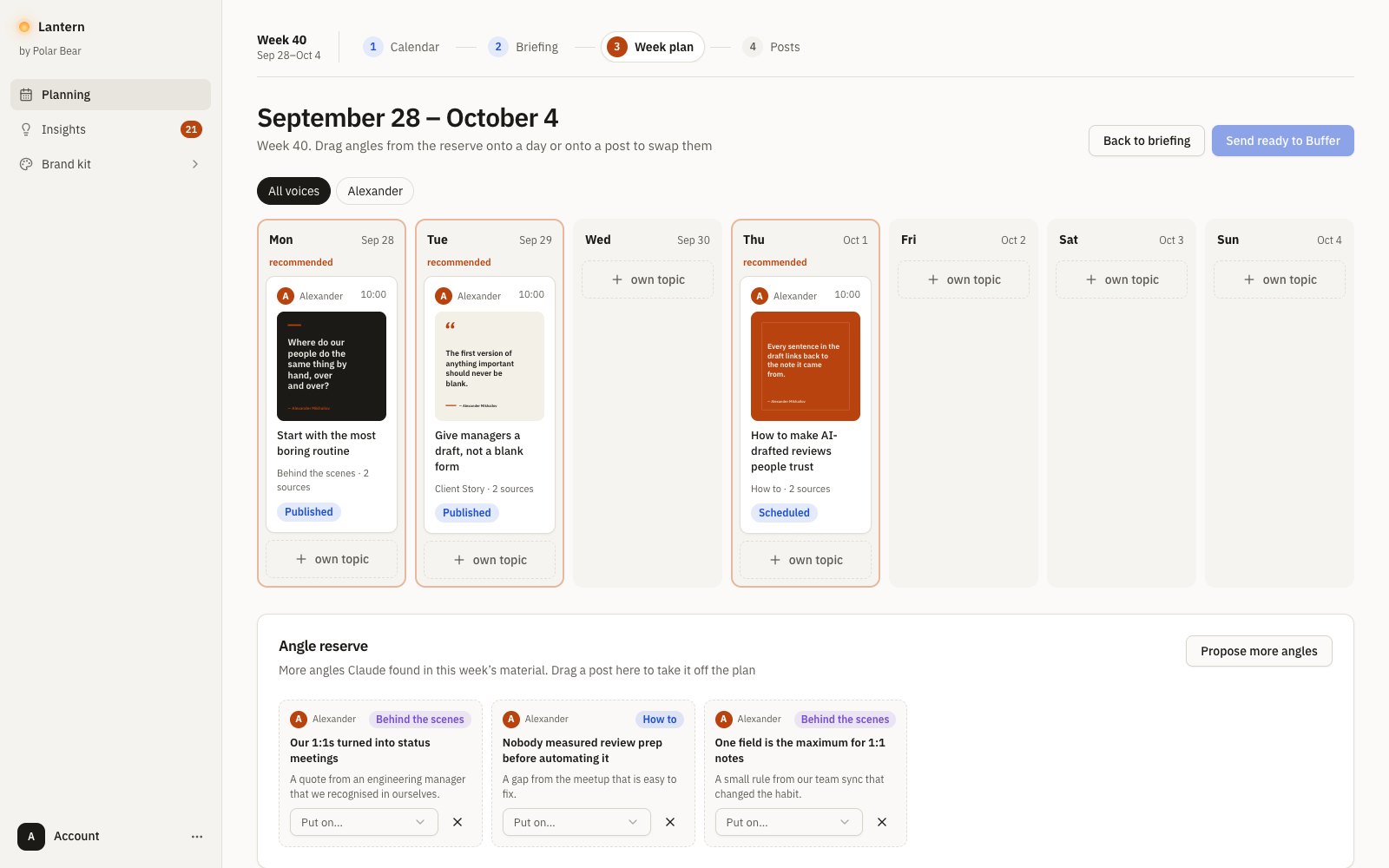Click Give managers a draft title
This screenshot has width=1389, height=868.
(479, 451)
